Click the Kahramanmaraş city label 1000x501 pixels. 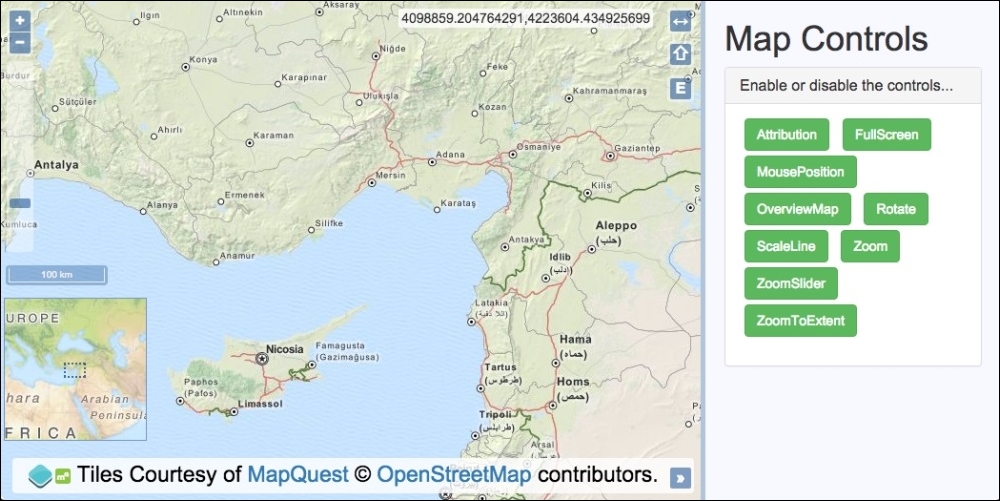[x=609, y=91]
